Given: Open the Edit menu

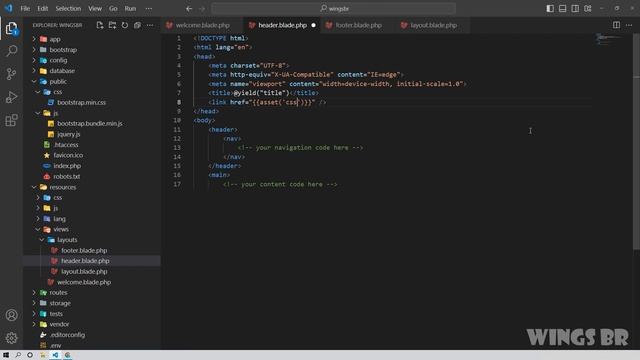Looking at the screenshot, I should (43, 9).
